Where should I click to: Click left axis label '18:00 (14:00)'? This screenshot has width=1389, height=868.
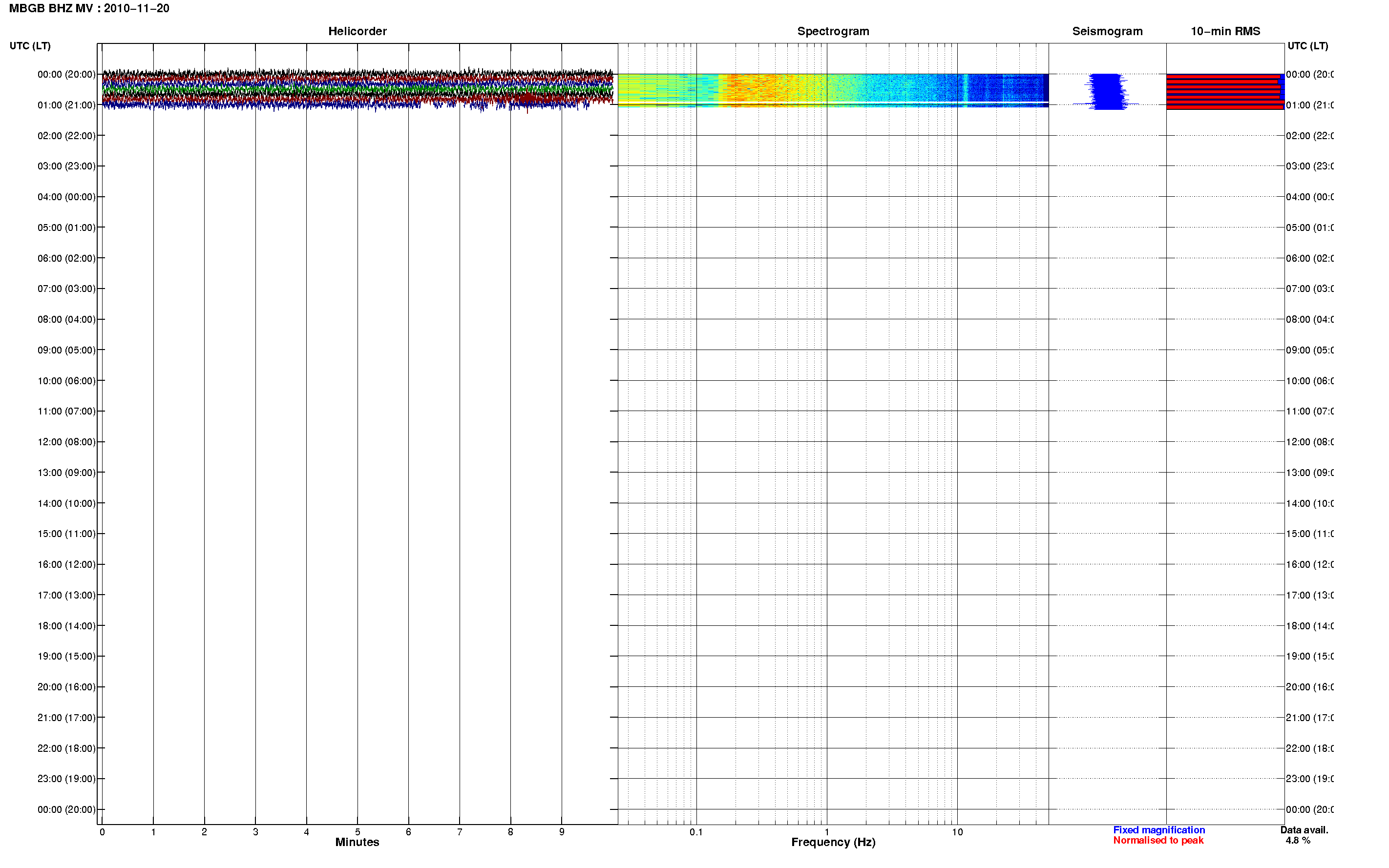pyautogui.click(x=66, y=626)
